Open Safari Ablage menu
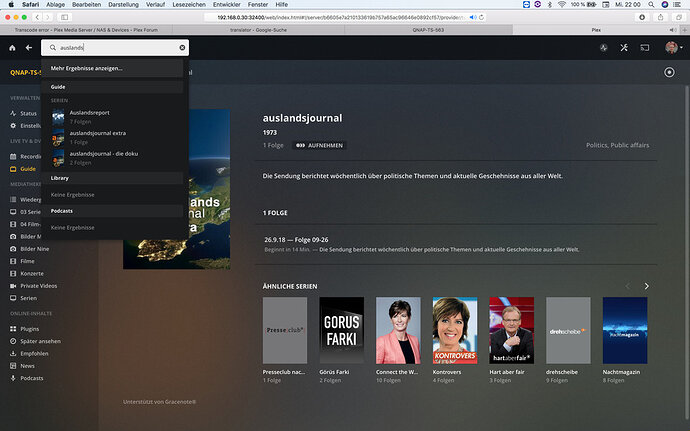The image size is (690, 431). pyautogui.click(x=55, y=4)
